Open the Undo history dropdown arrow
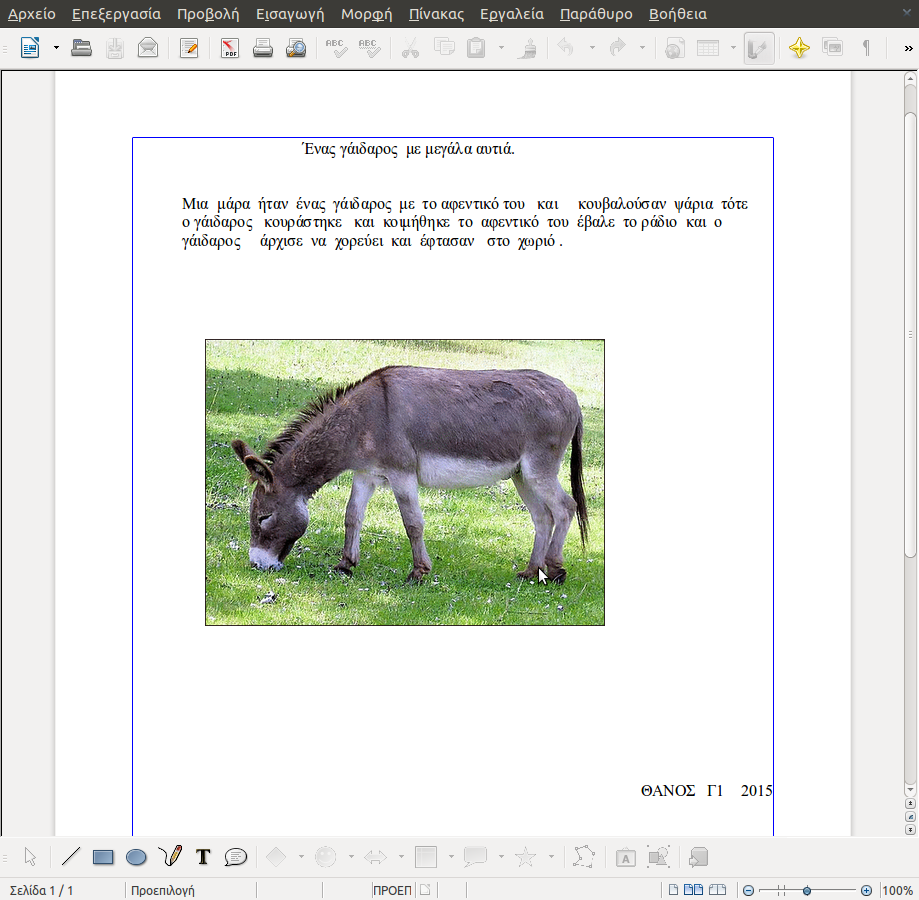Viewport: 919px width, 900px height. pos(592,47)
